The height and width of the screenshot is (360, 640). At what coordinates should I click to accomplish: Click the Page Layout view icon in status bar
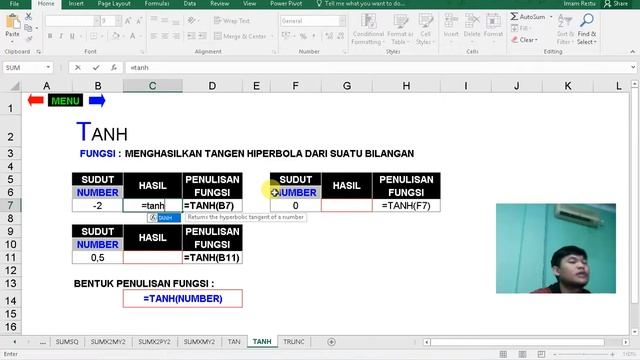pyautogui.click(x=522, y=354)
